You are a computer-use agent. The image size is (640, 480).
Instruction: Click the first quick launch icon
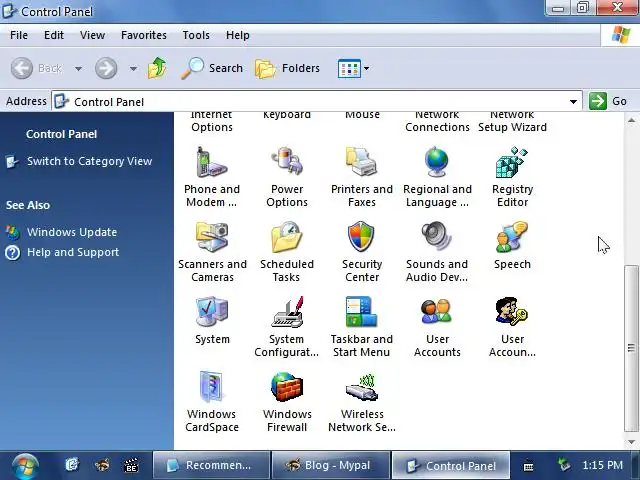(x=72, y=464)
